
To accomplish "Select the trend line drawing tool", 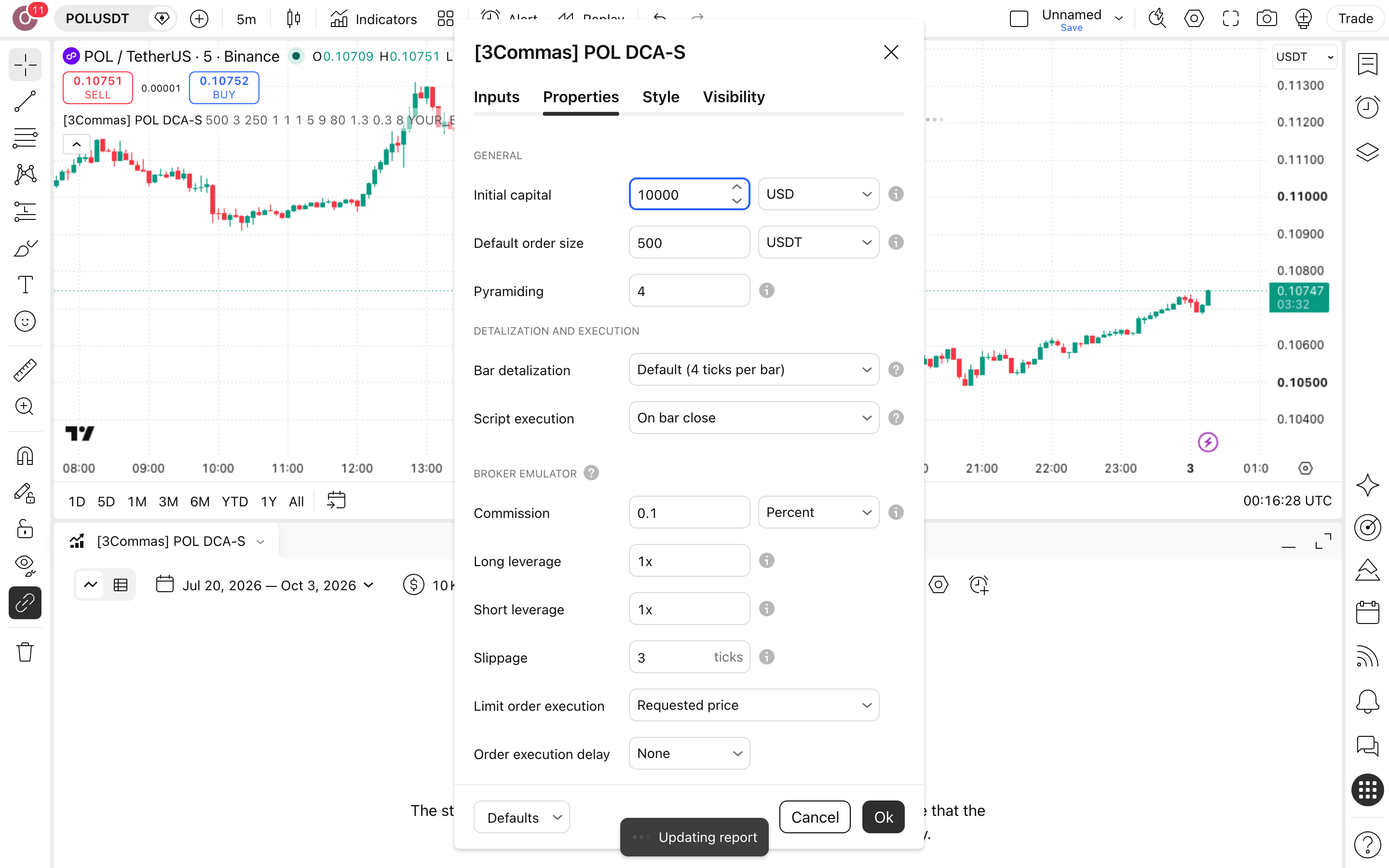I will tap(25, 102).
